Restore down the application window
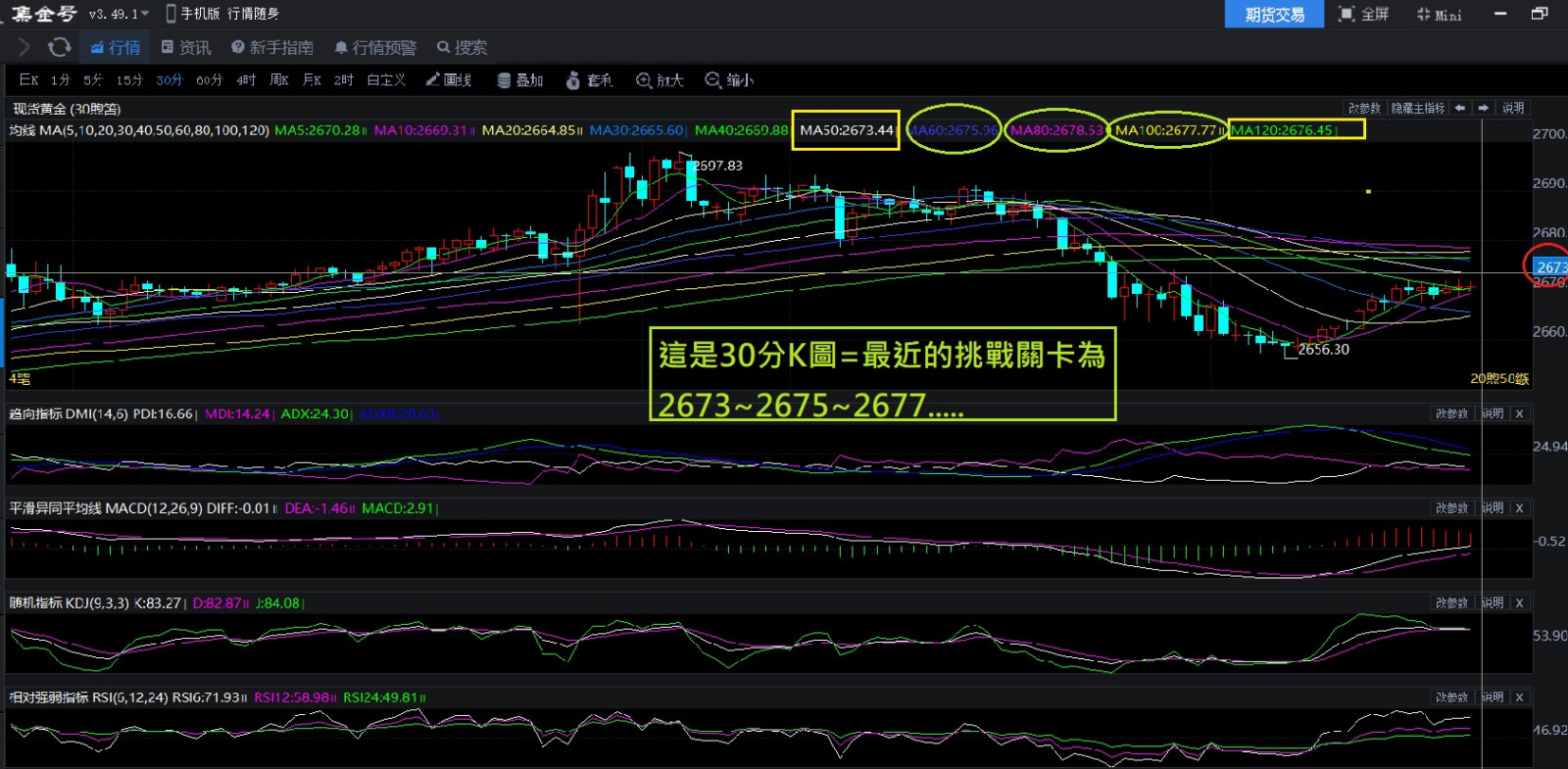Image resolution: width=1568 pixels, height=769 pixels. pyautogui.click(x=1540, y=14)
